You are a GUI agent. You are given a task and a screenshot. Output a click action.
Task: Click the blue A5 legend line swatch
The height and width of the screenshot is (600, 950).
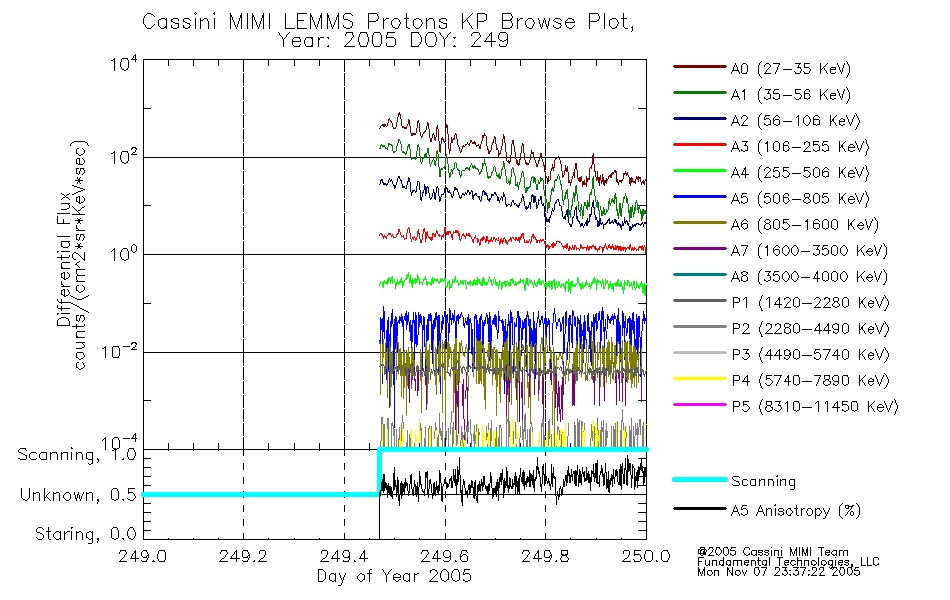700,197
